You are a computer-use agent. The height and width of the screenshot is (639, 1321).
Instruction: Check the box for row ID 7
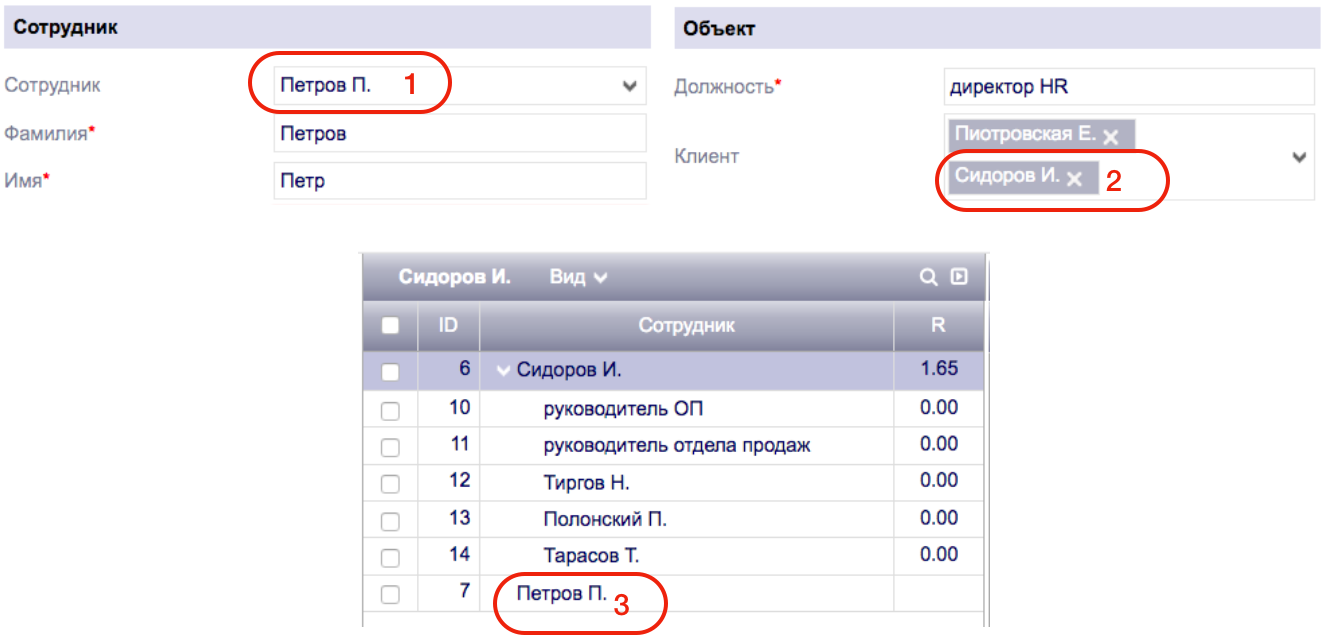coord(390,594)
